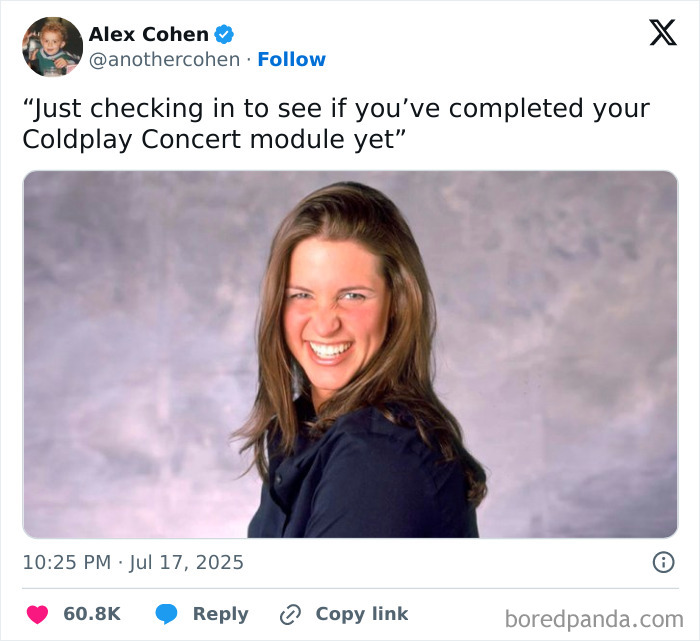The height and width of the screenshot is (641, 700).
Task: Click the word "completed" in the tweet
Action: [516, 109]
